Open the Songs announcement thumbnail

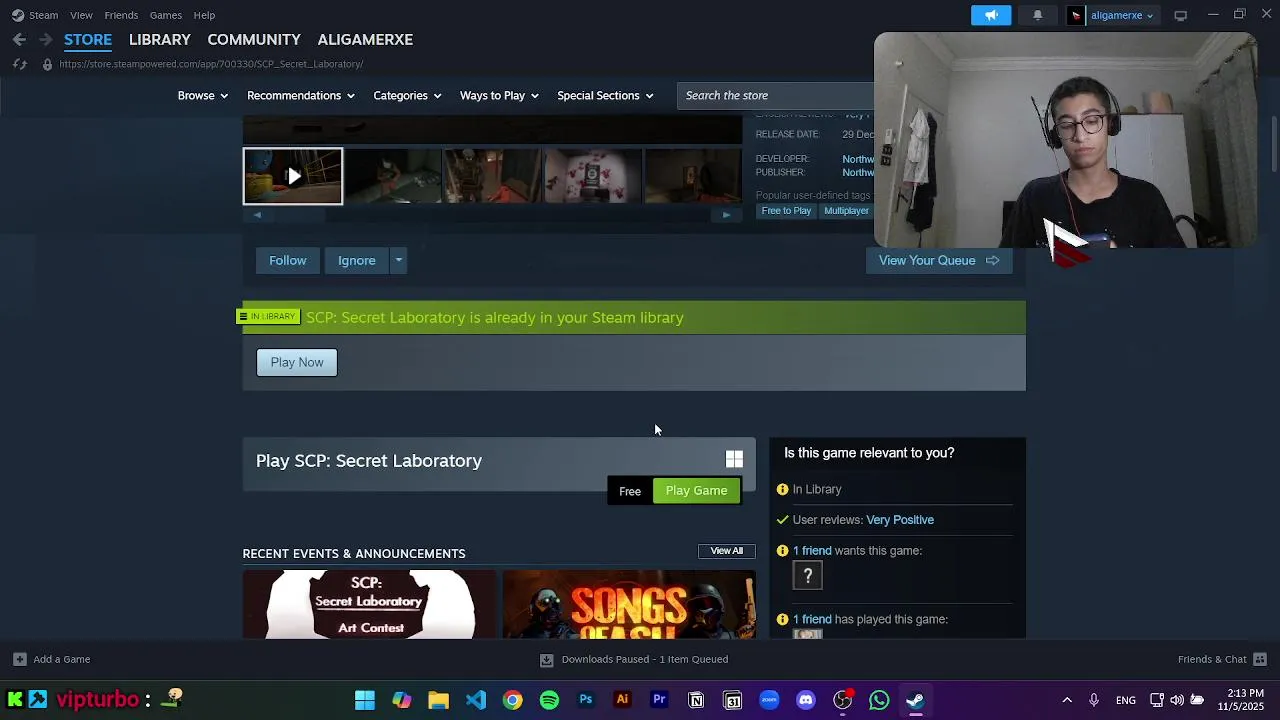(629, 604)
